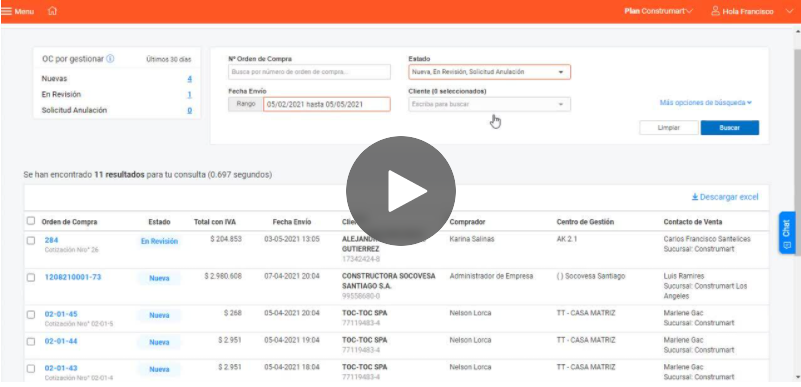The image size is (801, 387).
Task: Click the Estado column header
Action: [x=159, y=222]
